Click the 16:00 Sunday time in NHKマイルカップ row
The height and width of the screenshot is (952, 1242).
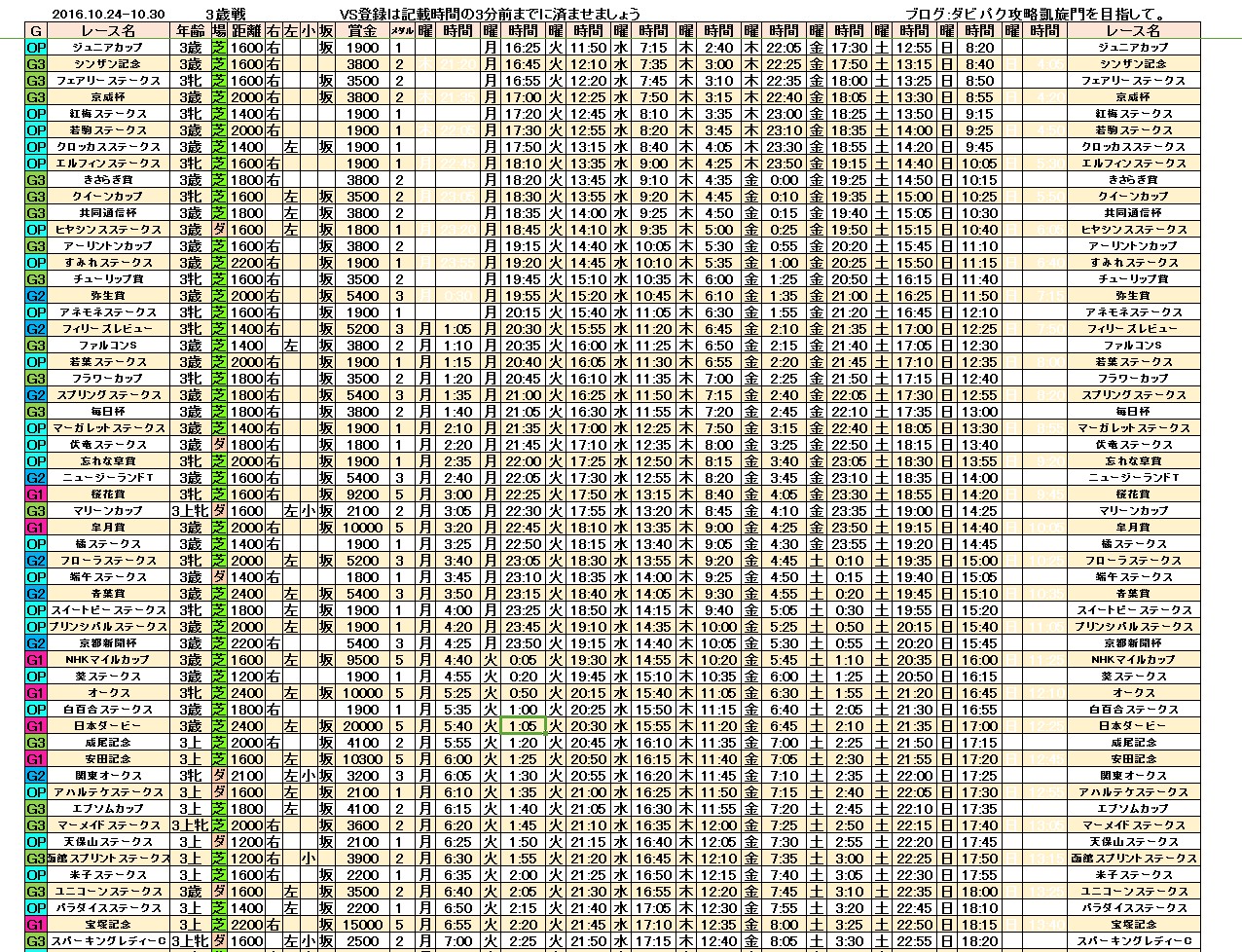click(x=979, y=660)
